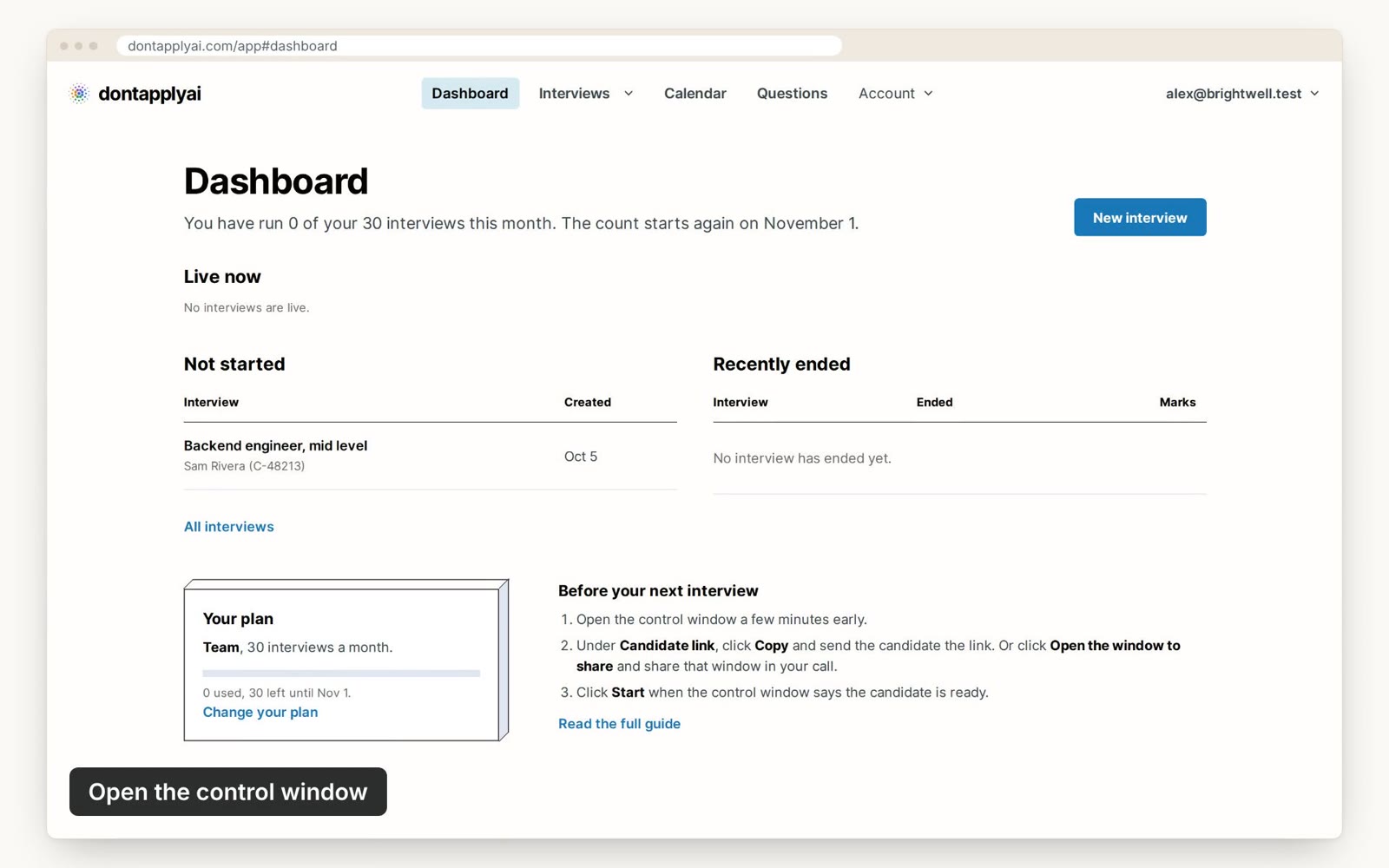Viewport: 1389px width, 868px height.
Task: Click the Oct 5 created date
Action: tap(581, 457)
